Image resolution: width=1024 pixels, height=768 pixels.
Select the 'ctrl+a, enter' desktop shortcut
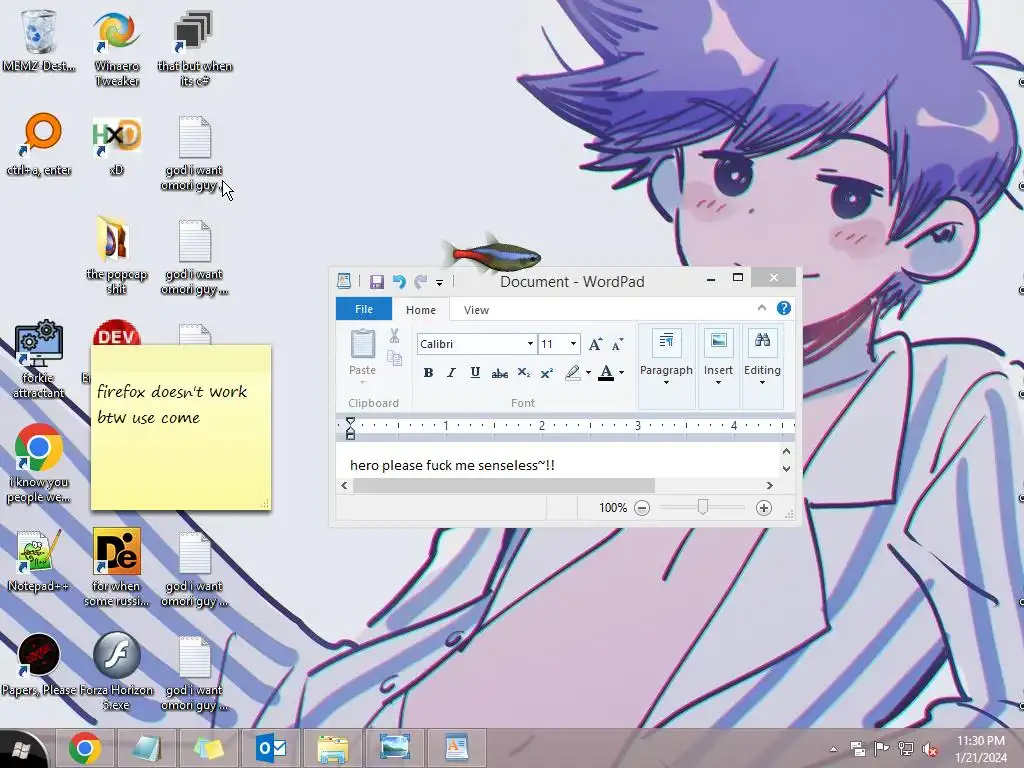(39, 144)
